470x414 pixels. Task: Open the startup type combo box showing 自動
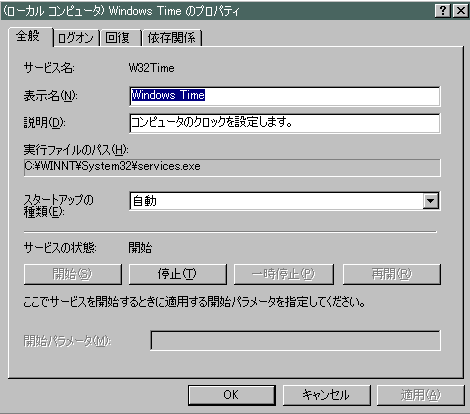285,201
